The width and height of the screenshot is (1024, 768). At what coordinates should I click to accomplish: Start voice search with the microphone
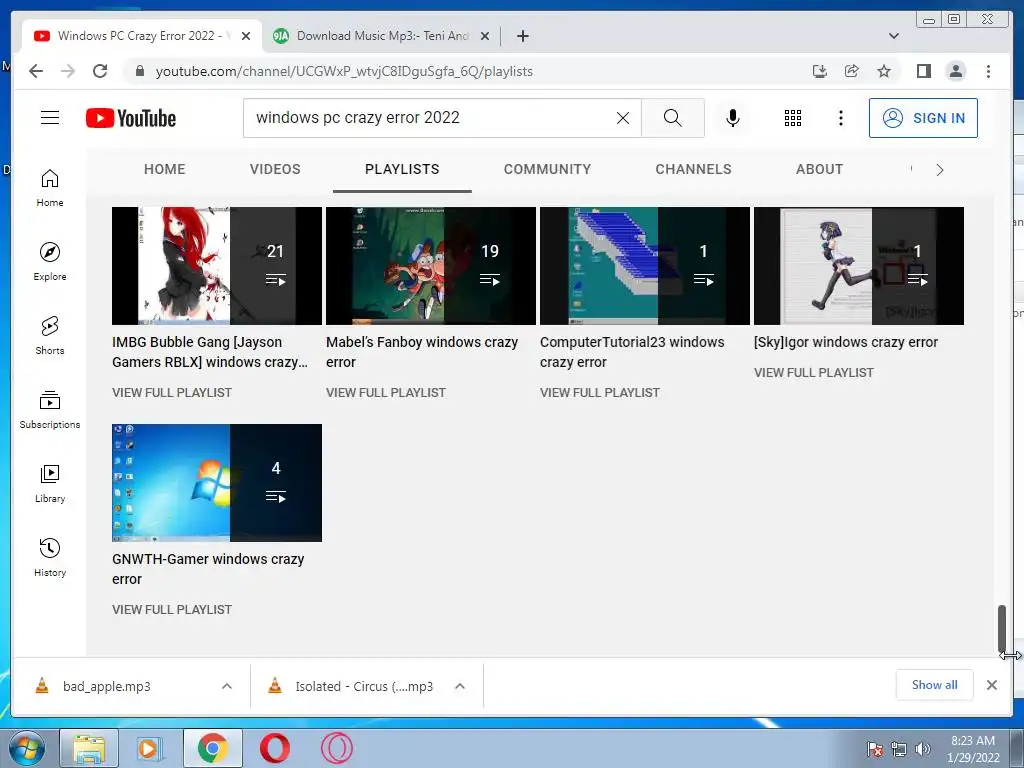tap(733, 118)
